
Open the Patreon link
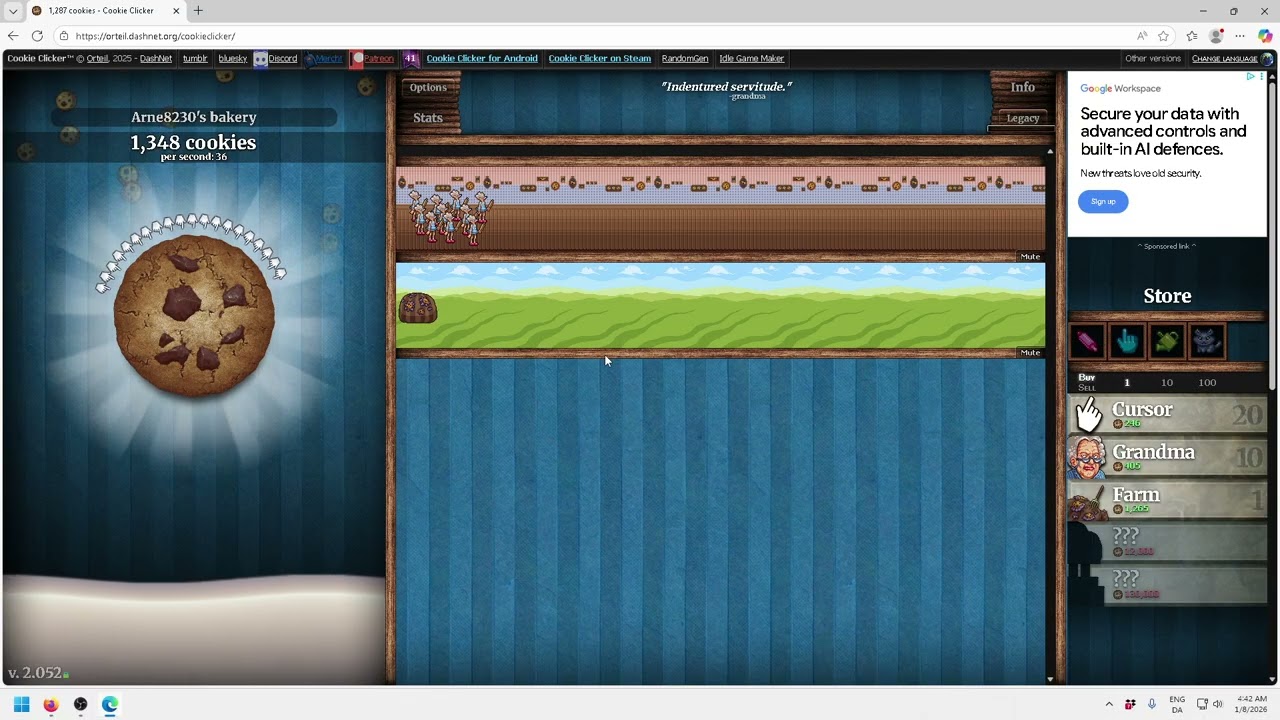coord(373,58)
